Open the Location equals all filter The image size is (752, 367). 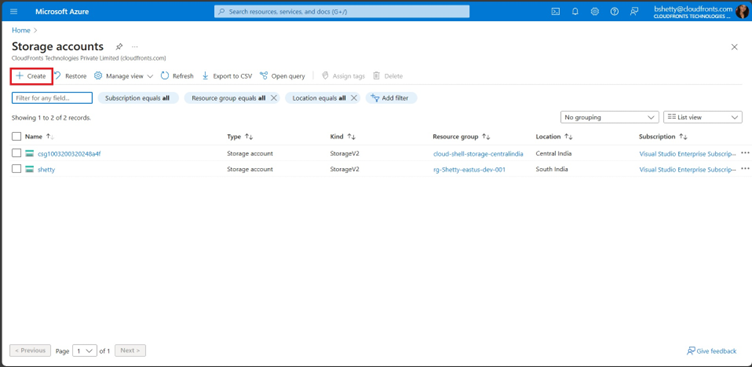pyautogui.click(x=319, y=98)
